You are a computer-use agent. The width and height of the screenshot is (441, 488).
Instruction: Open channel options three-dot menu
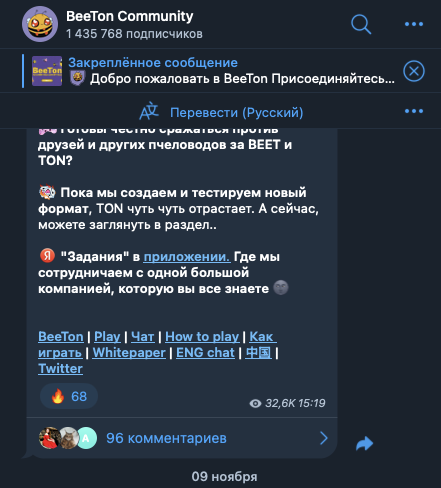click(x=414, y=24)
